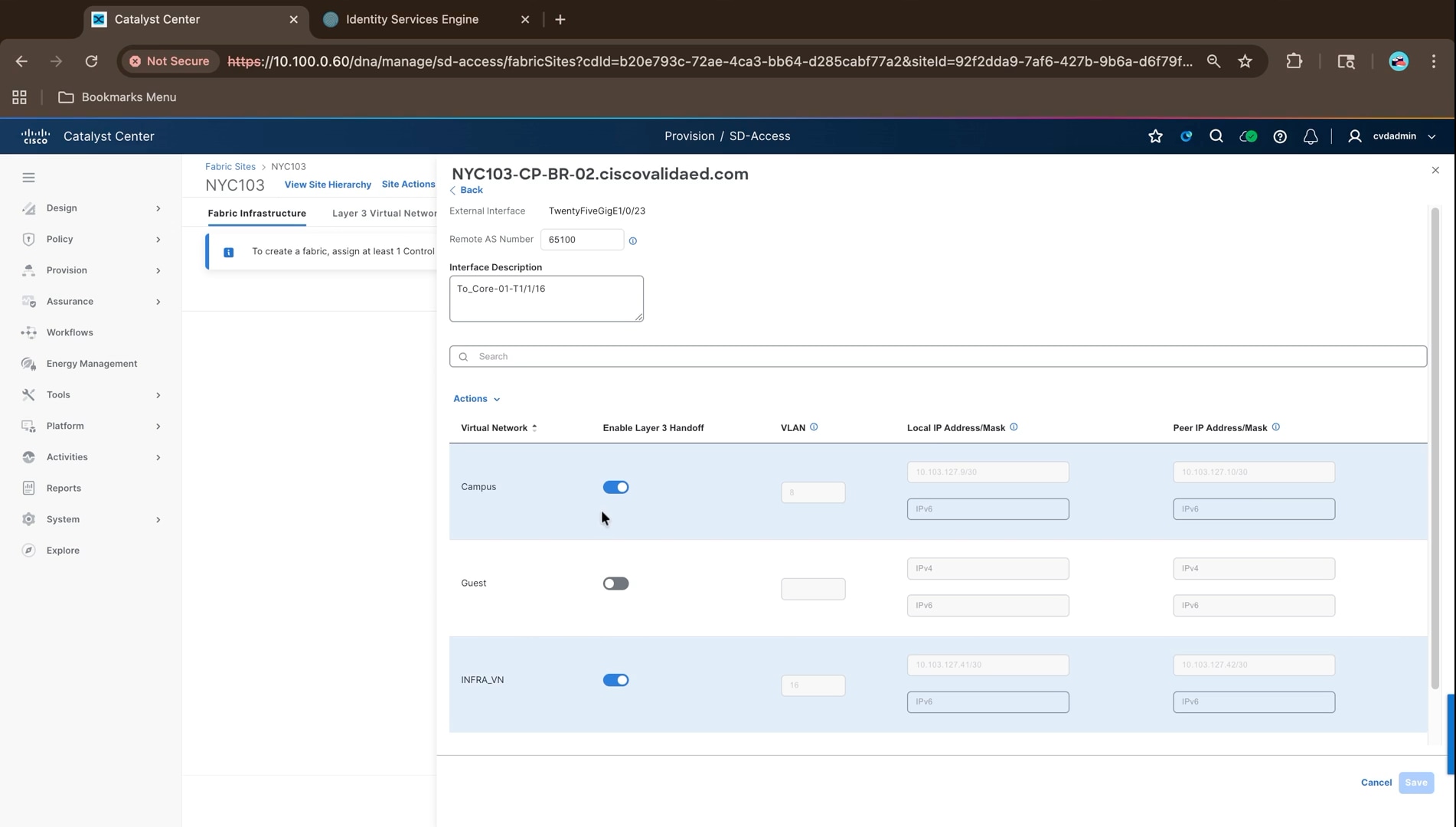
Task: Click the Peer IP Address/Mask info icon
Action: [x=1275, y=427]
